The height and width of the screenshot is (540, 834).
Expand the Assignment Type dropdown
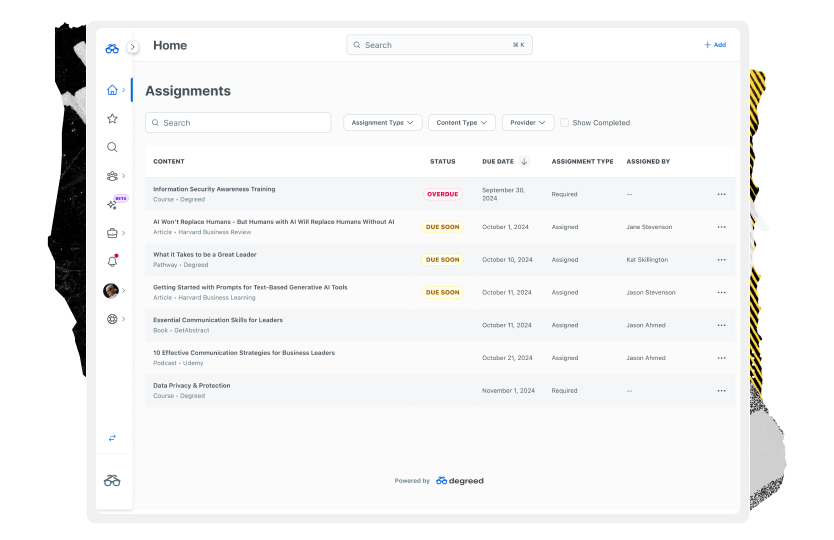tap(382, 123)
